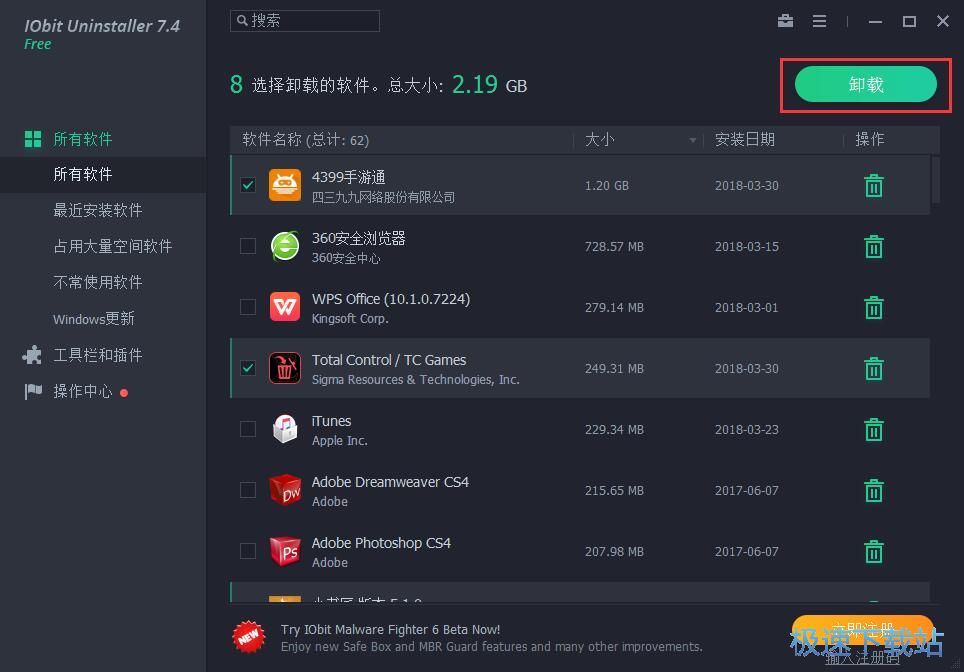The height and width of the screenshot is (672, 964).
Task: Click trash icon for Adobe Dreamweaver CS4
Action: [874, 490]
